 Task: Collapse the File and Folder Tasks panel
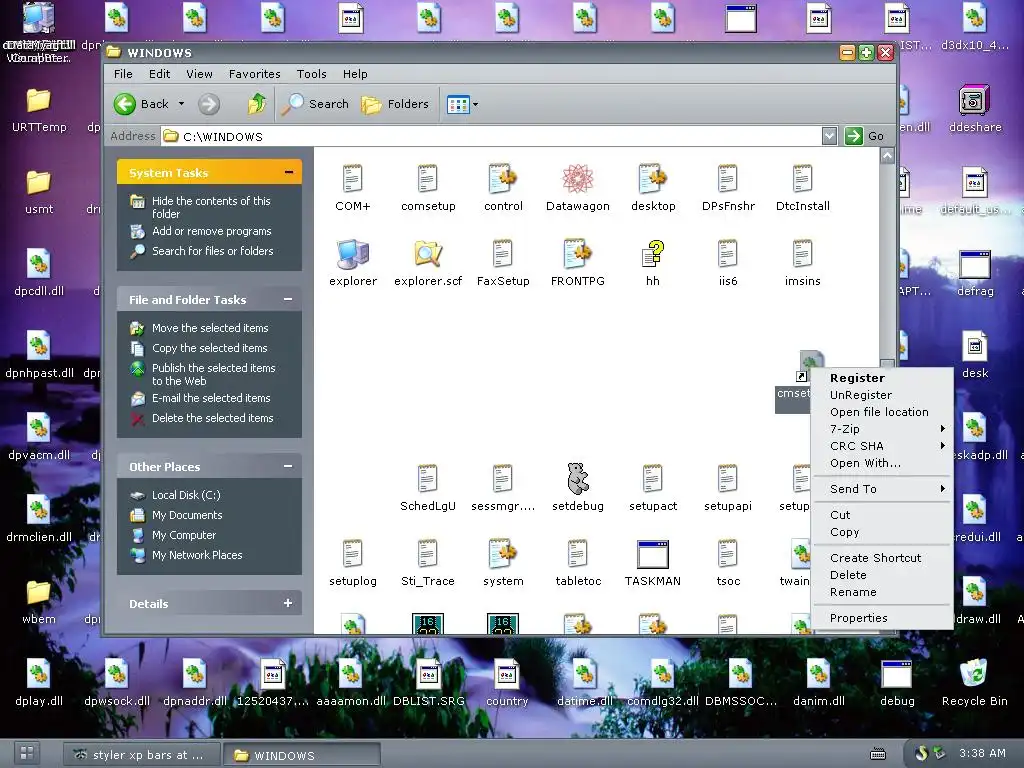tap(288, 299)
